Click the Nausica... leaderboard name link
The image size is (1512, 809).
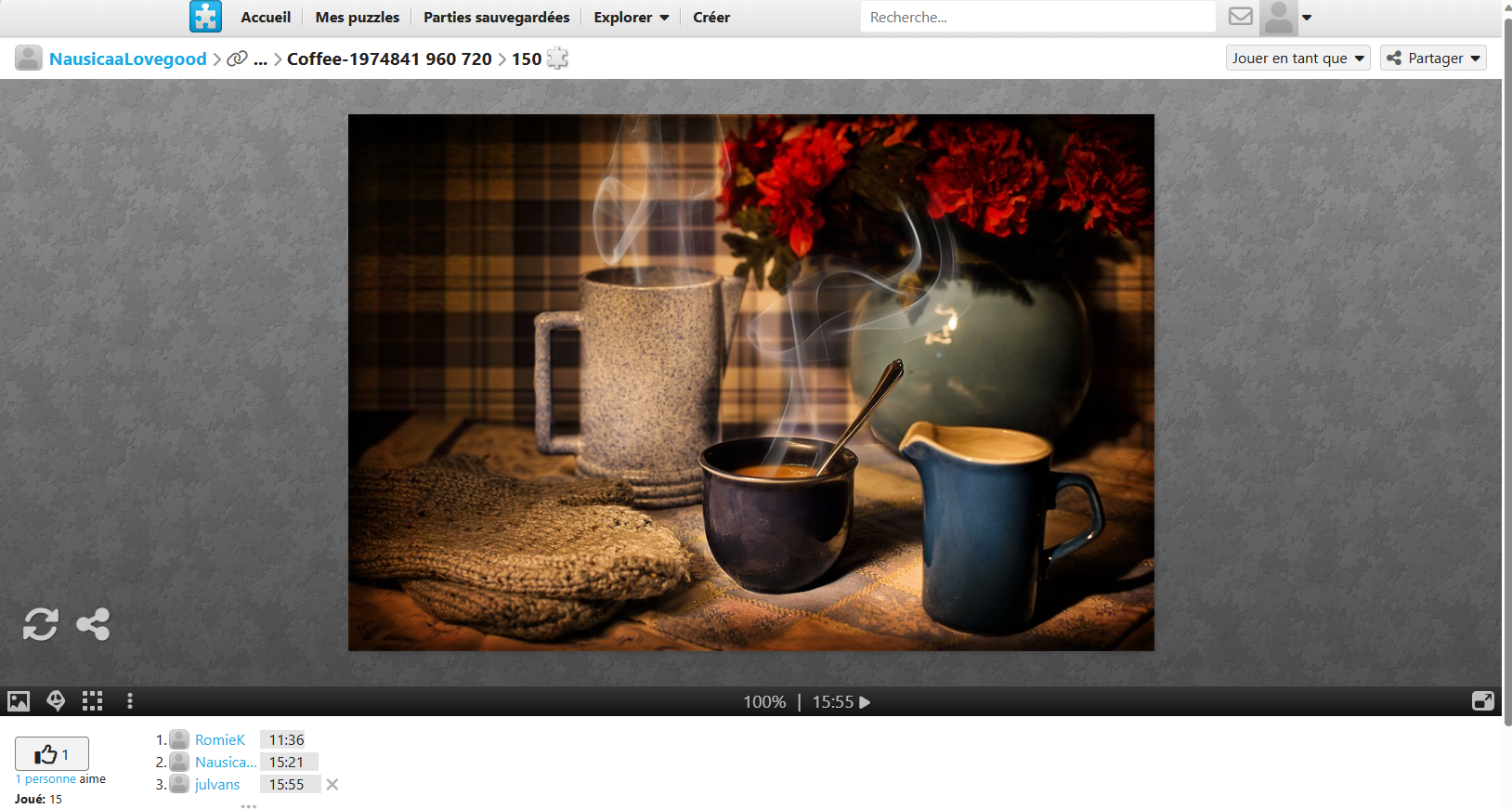click(x=226, y=763)
